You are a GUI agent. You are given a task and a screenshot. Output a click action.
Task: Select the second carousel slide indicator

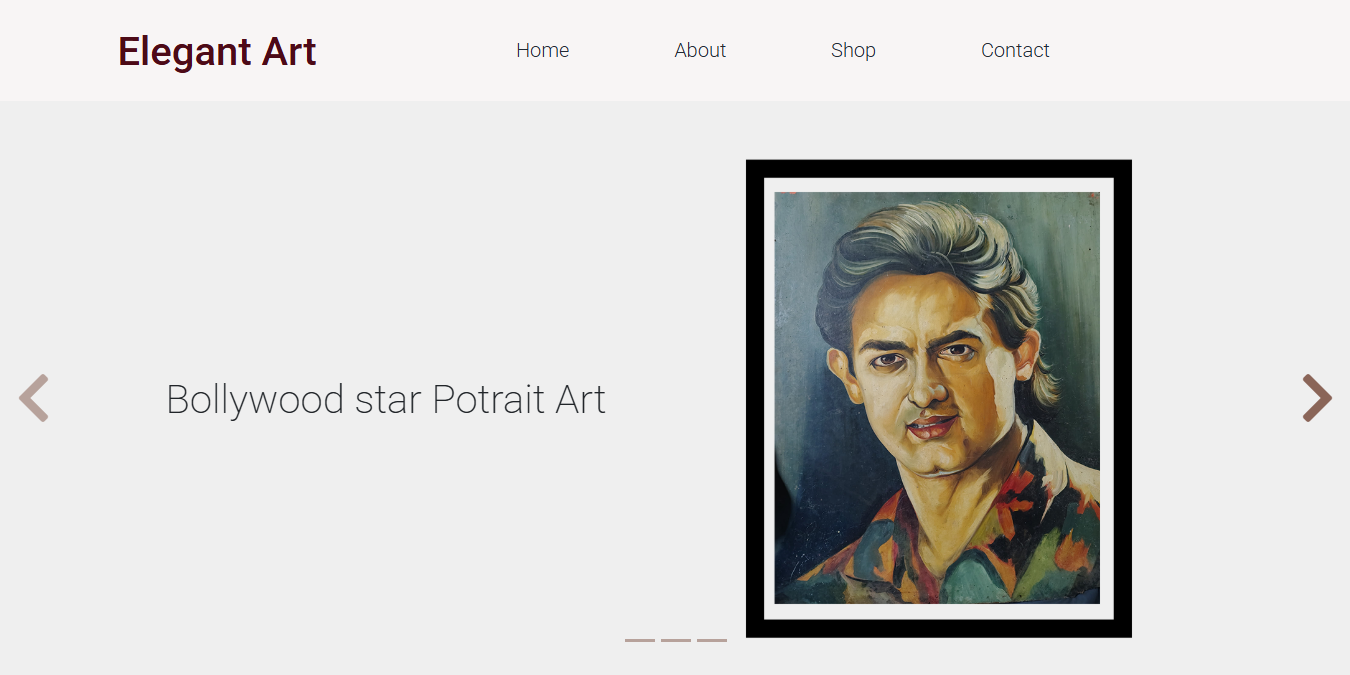676,640
